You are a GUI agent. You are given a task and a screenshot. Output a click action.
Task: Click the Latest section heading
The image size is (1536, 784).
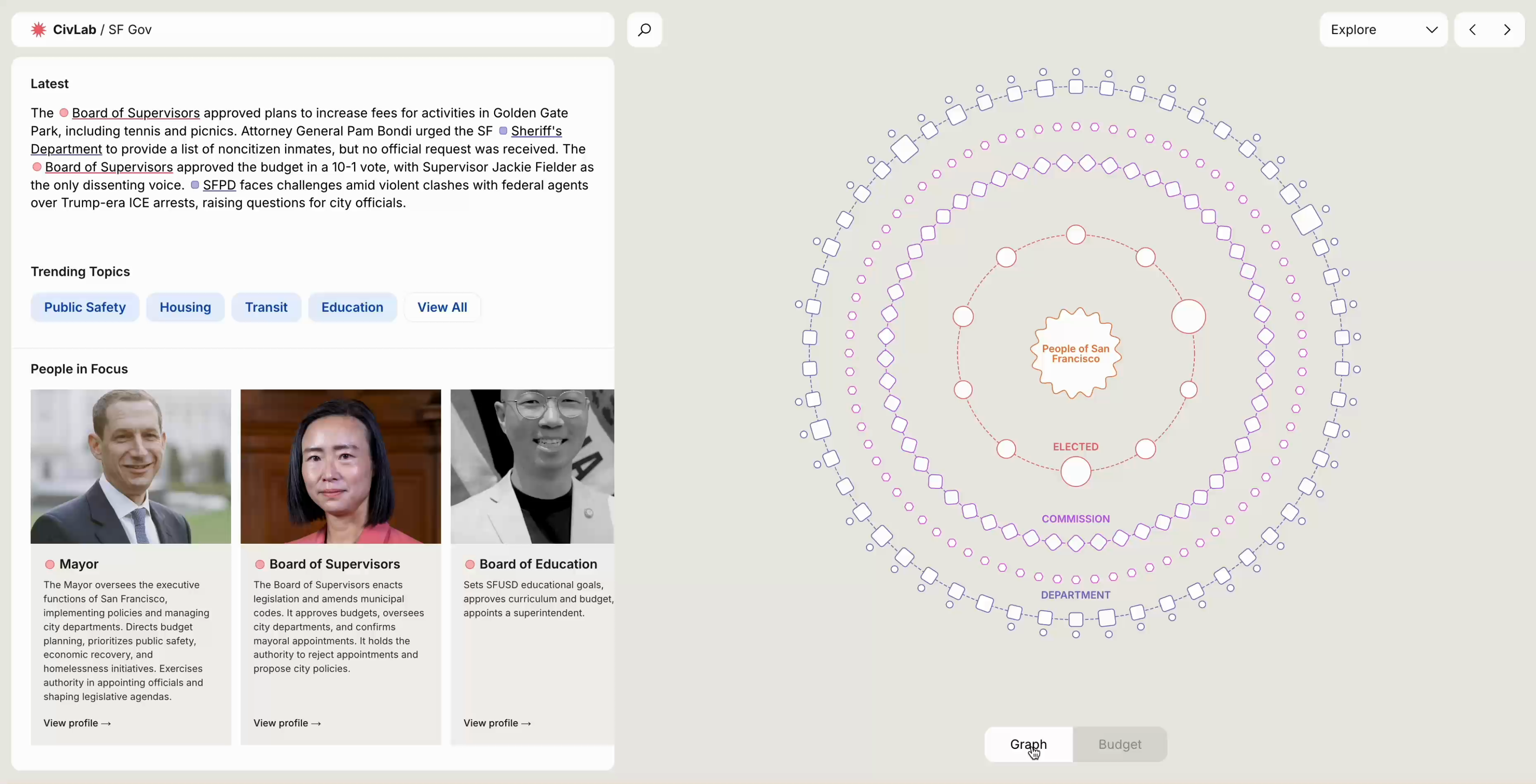[x=50, y=84]
